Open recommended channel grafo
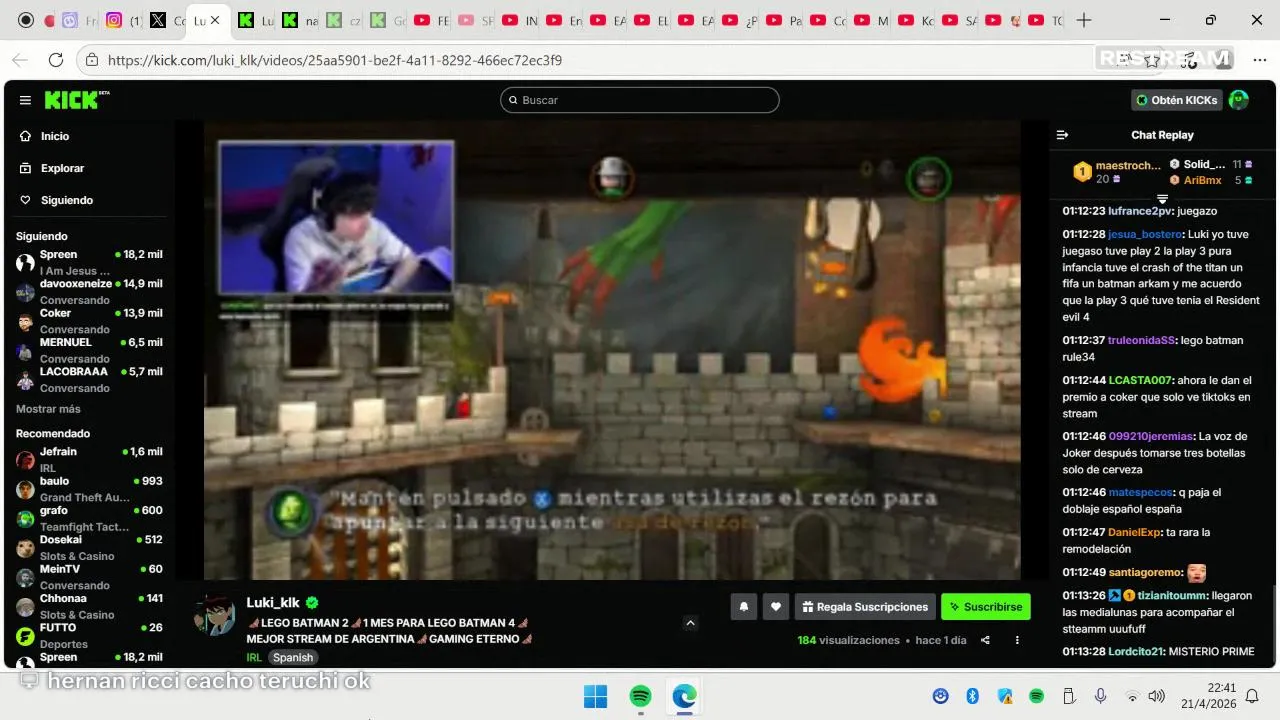This screenshot has width=1280, height=720. pyautogui.click(x=88, y=518)
